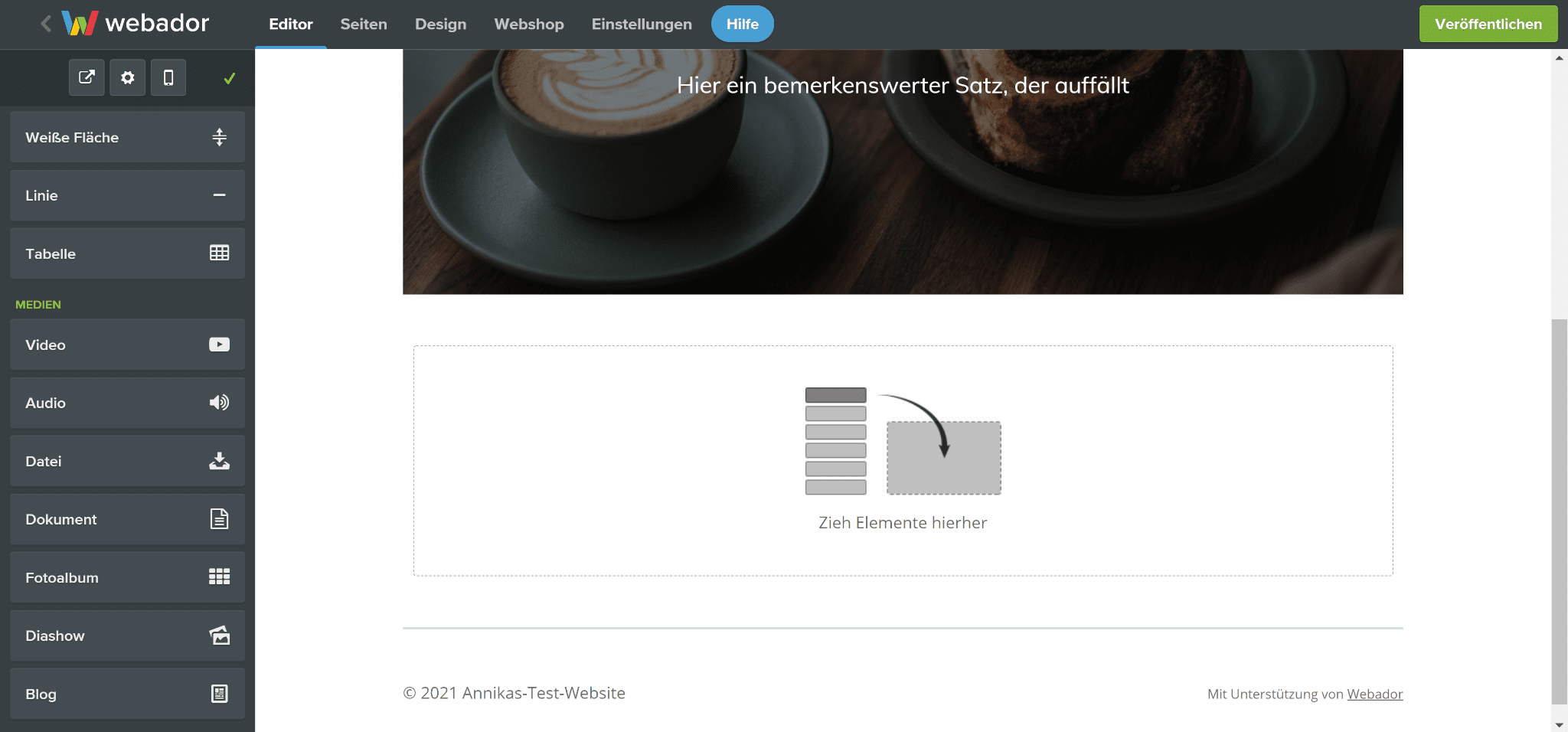Switch to the Design tab
1568x732 pixels.
pos(441,25)
